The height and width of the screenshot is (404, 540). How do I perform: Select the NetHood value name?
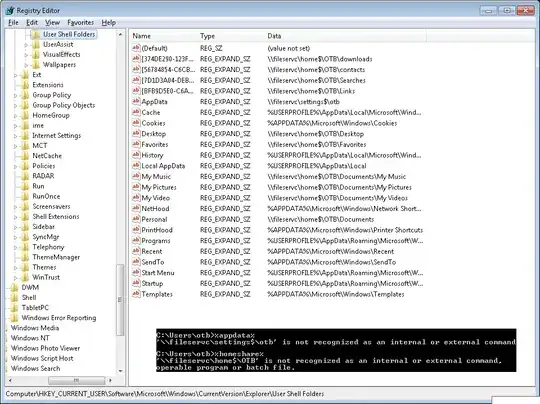pos(155,209)
